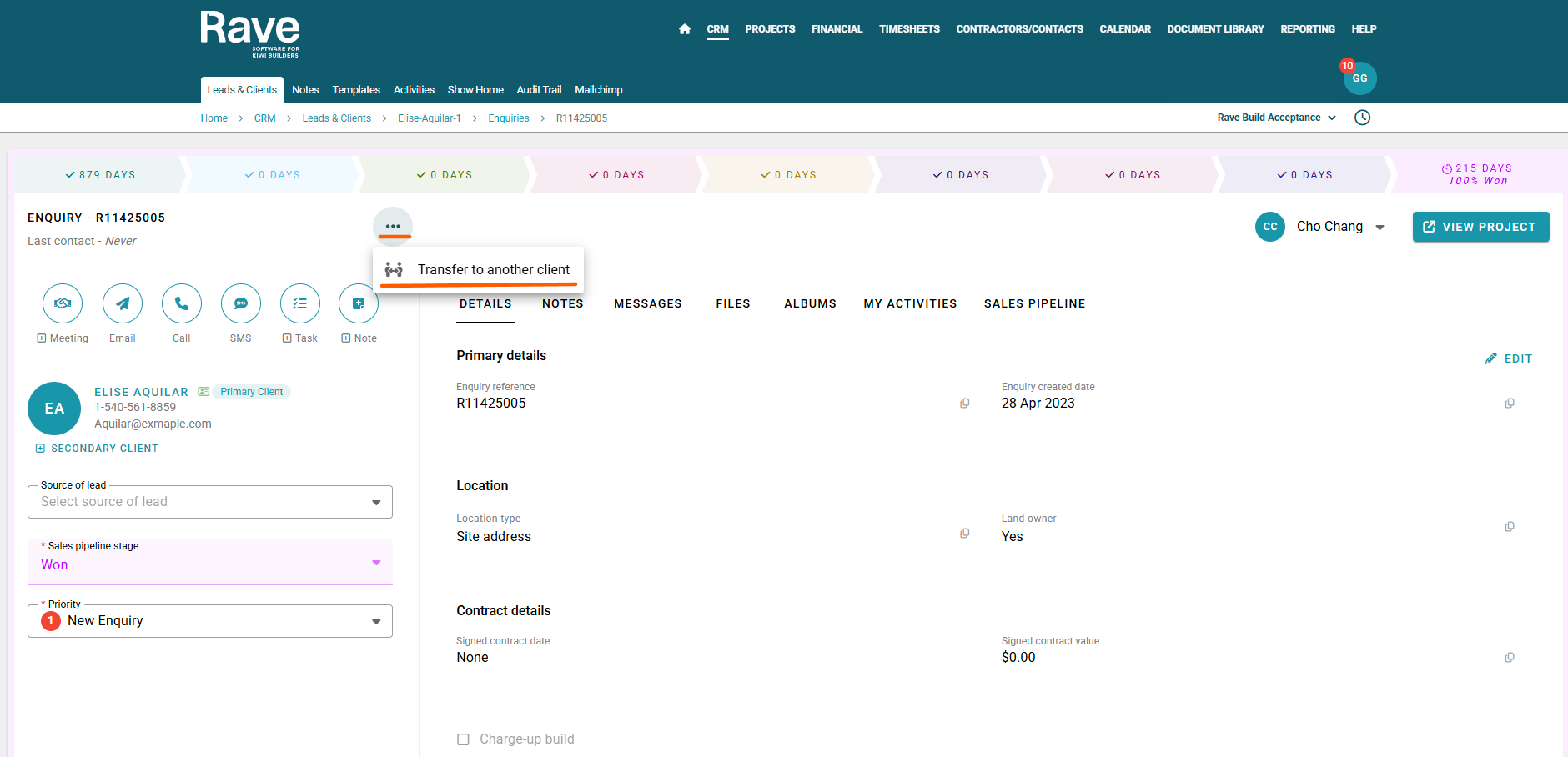Go to the home icon in top navigation

click(685, 29)
